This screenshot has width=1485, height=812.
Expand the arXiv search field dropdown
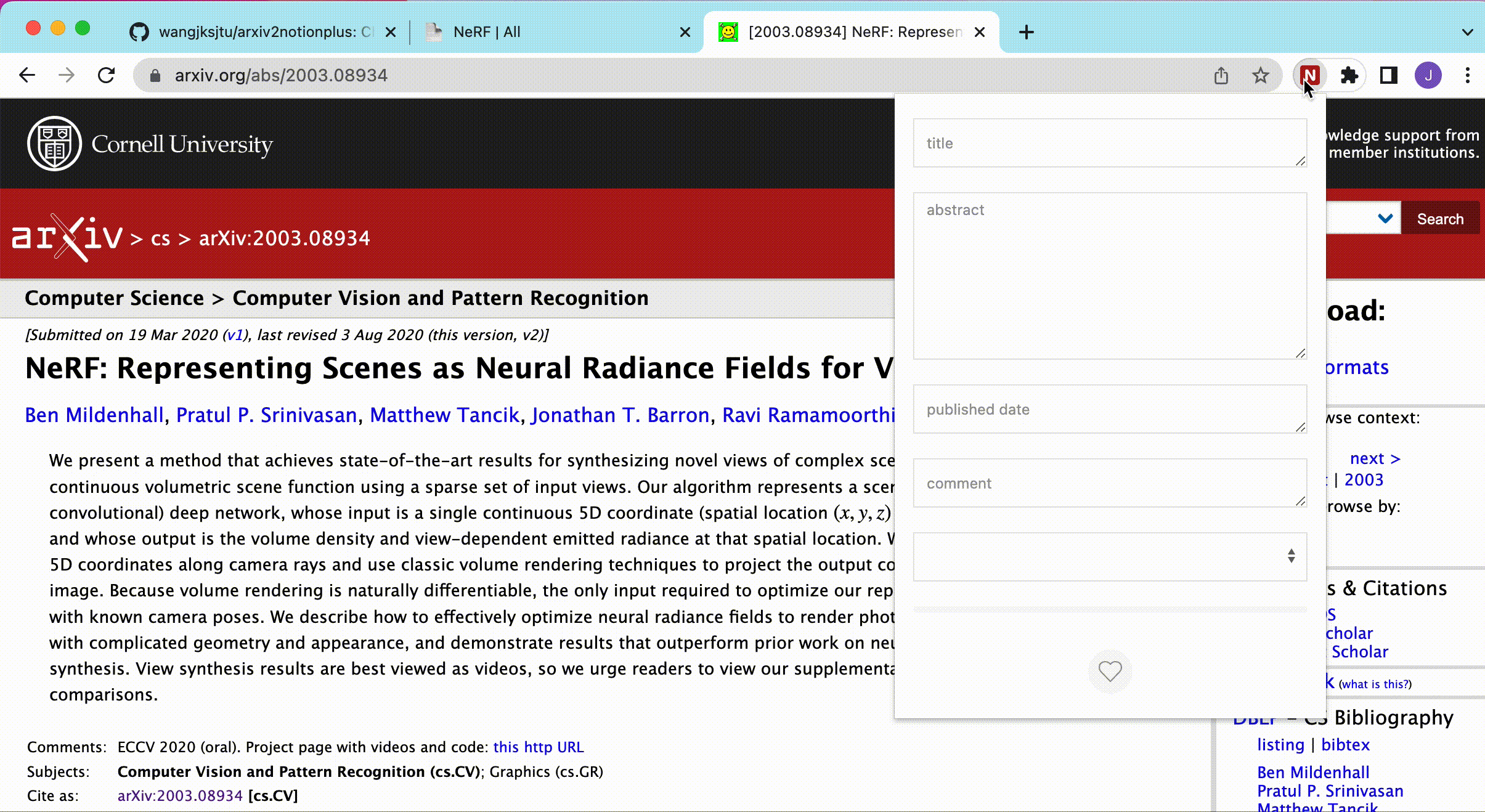(x=1385, y=218)
